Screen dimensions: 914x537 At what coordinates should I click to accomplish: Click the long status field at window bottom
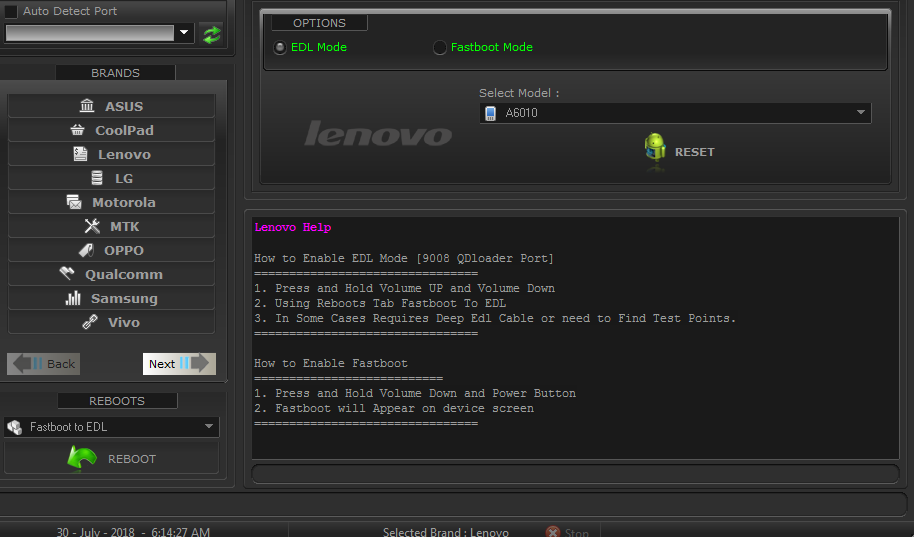tap(454, 504)
